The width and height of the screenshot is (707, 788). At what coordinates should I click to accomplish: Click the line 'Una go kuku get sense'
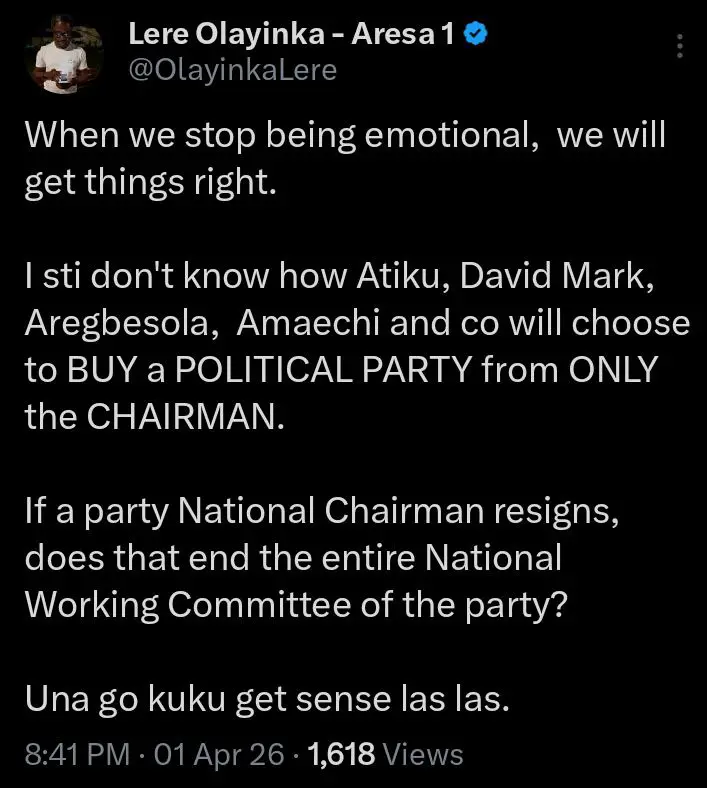point(266,697)
